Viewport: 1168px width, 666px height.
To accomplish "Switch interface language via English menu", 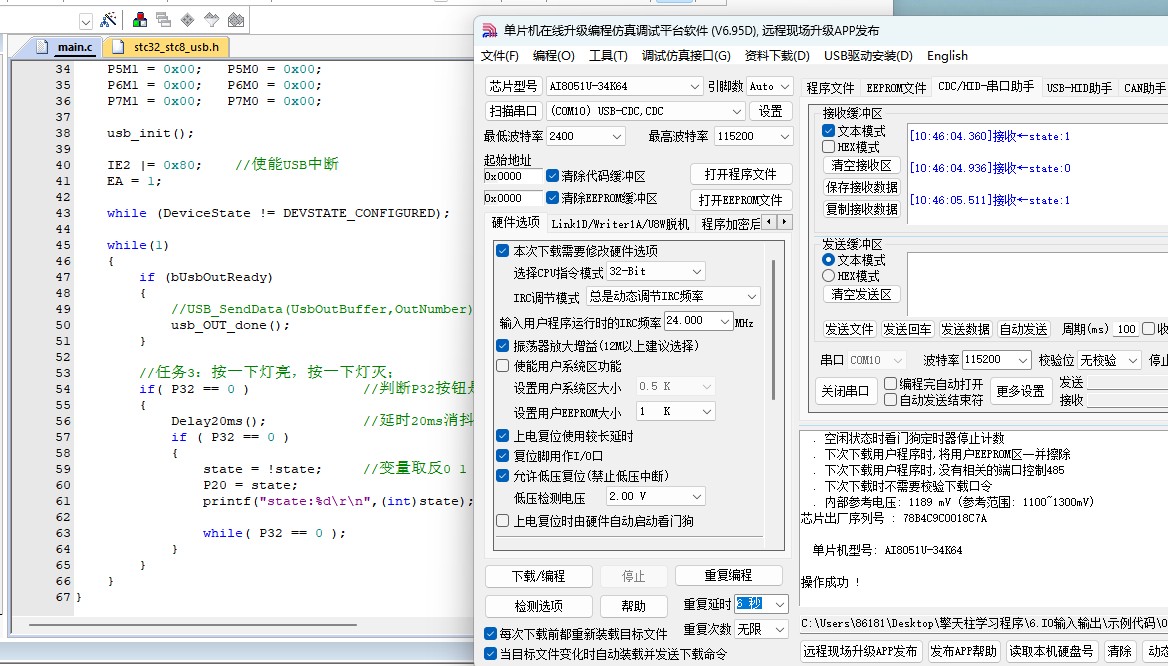I will (x=947, y=56).
